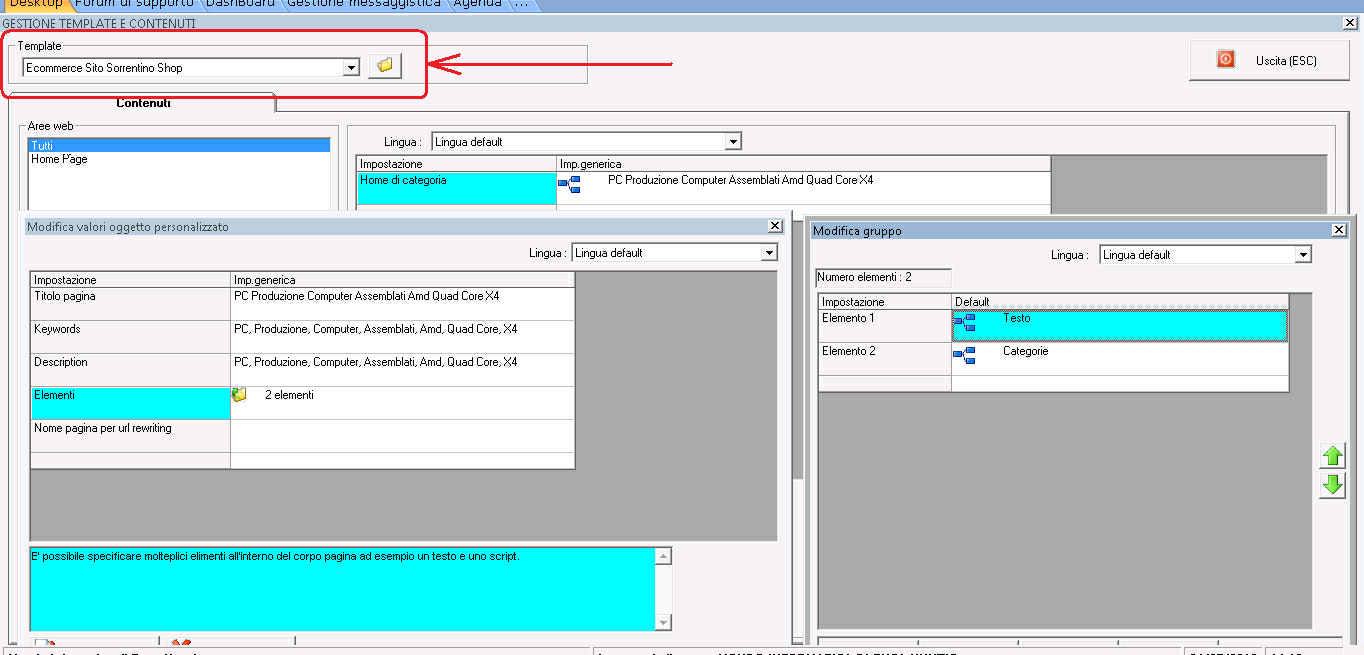Click PC Produzione value in Home di categoria

740,180
